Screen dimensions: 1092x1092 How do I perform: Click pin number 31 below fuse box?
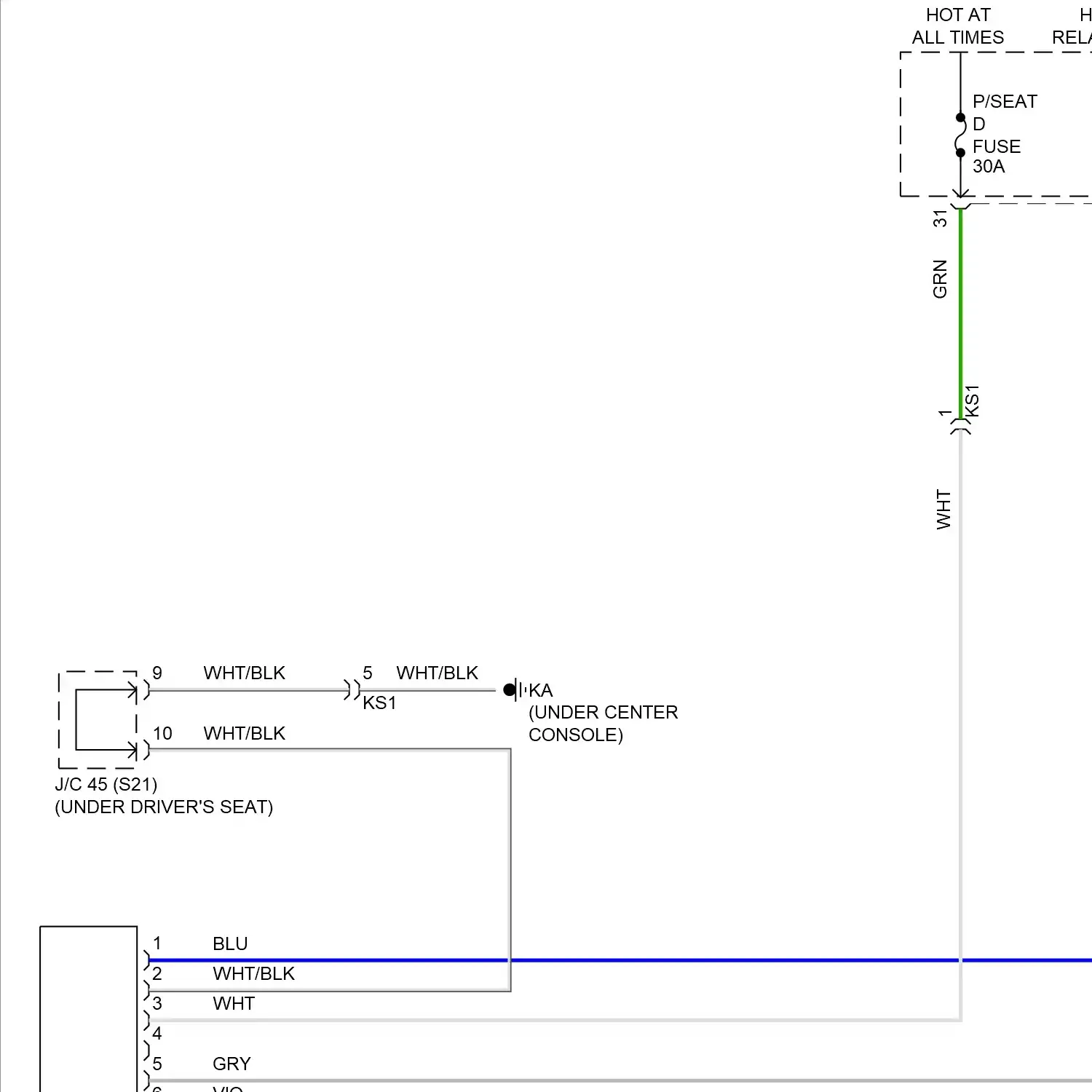click(x=940, y=218)
